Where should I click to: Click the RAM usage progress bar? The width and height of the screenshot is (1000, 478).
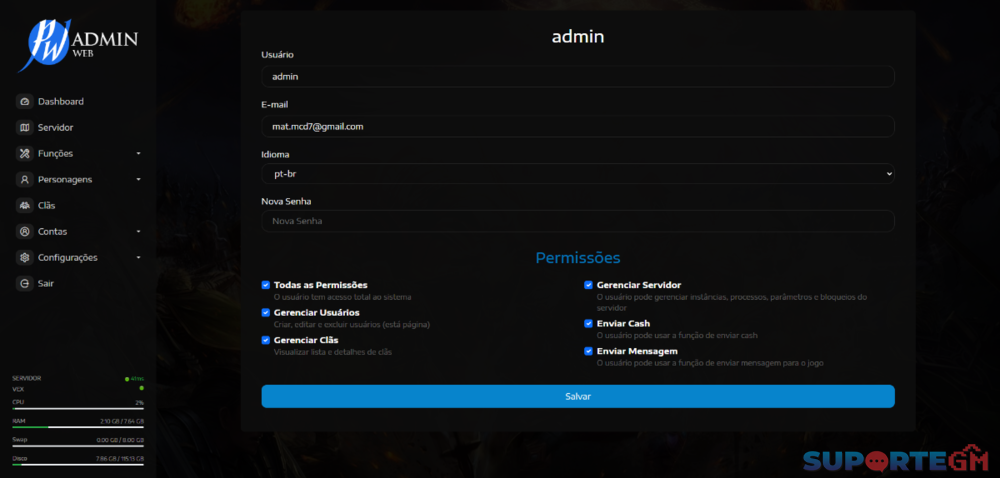pos(77,427)
